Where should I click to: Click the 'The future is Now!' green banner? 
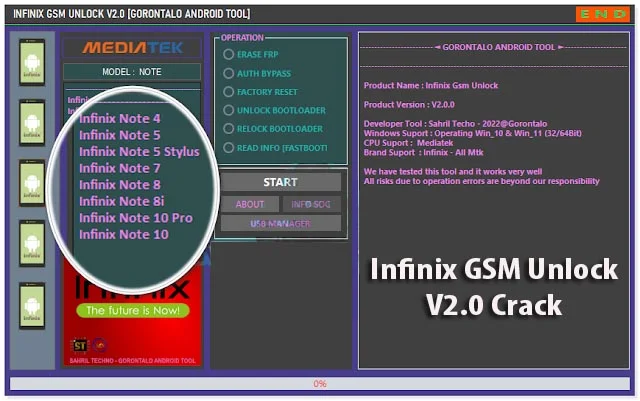133,311
